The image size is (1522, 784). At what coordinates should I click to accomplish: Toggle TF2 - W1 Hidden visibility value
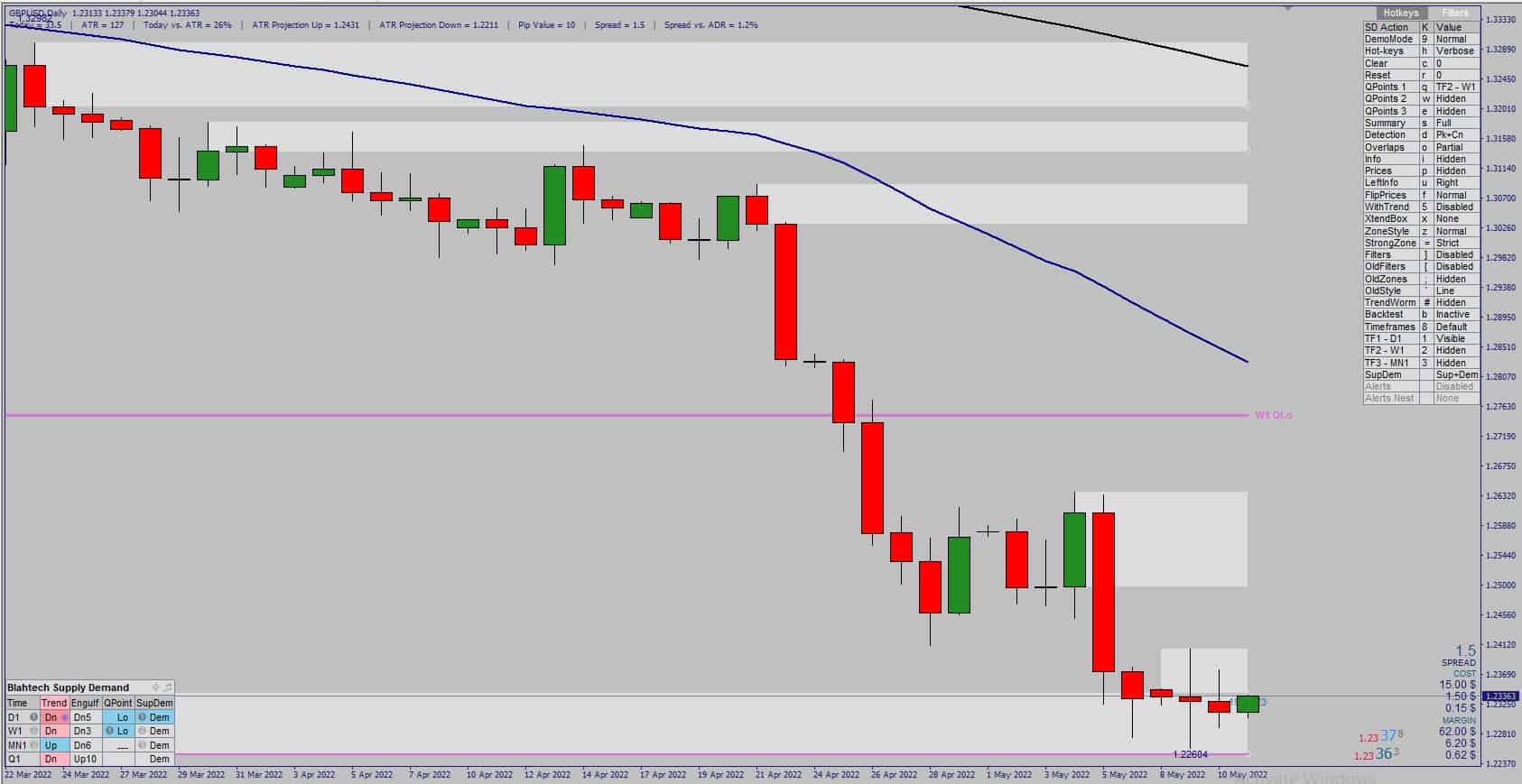(1456, 351)
